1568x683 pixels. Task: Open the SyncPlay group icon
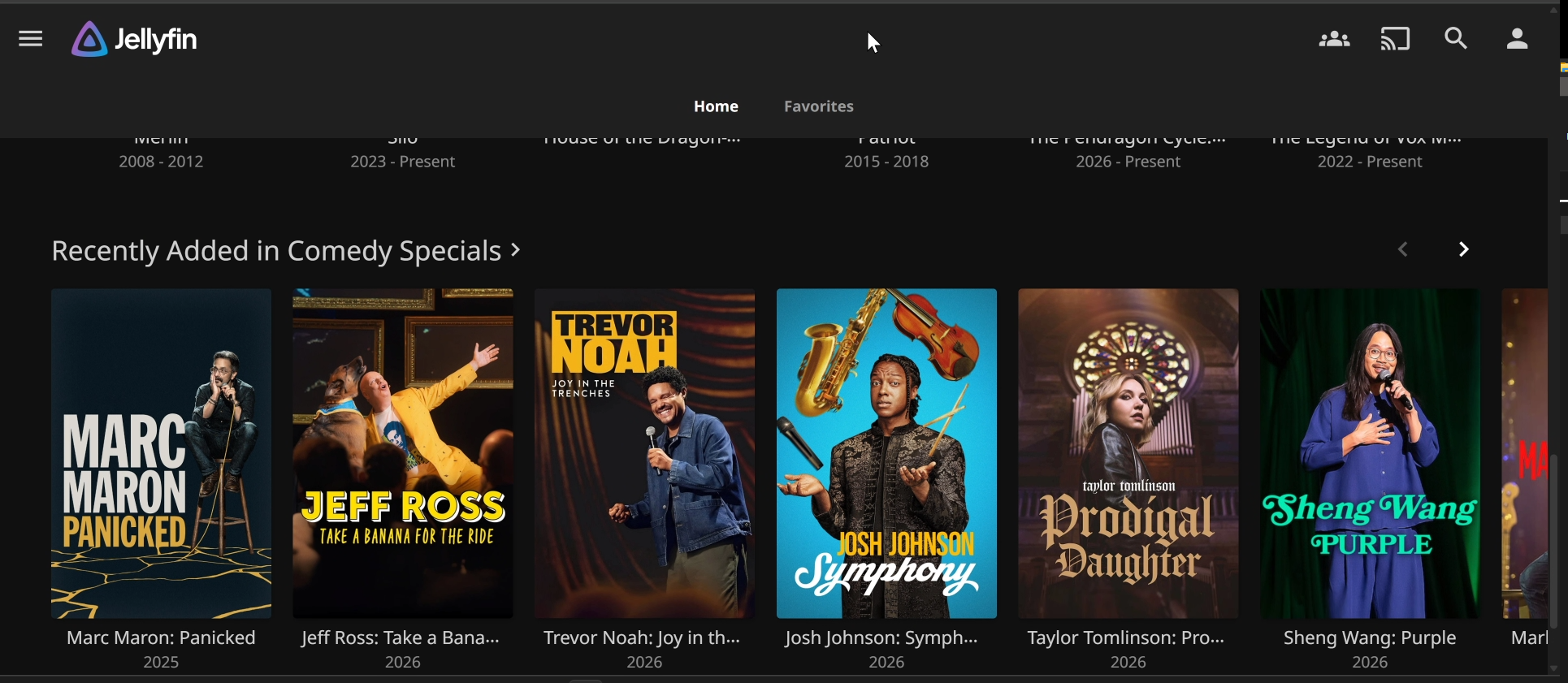1334,39
